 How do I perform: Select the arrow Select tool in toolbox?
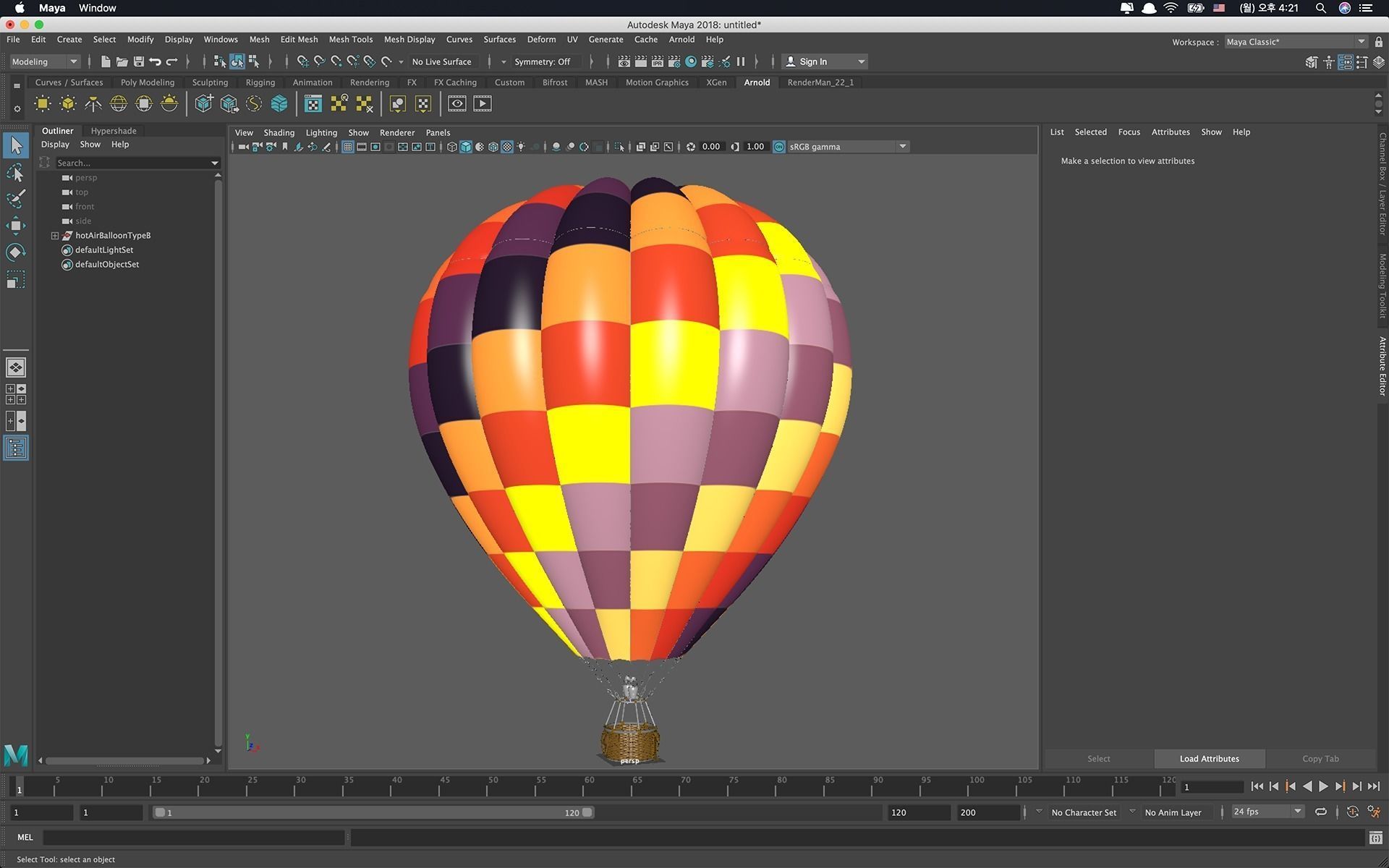[15, 145]
